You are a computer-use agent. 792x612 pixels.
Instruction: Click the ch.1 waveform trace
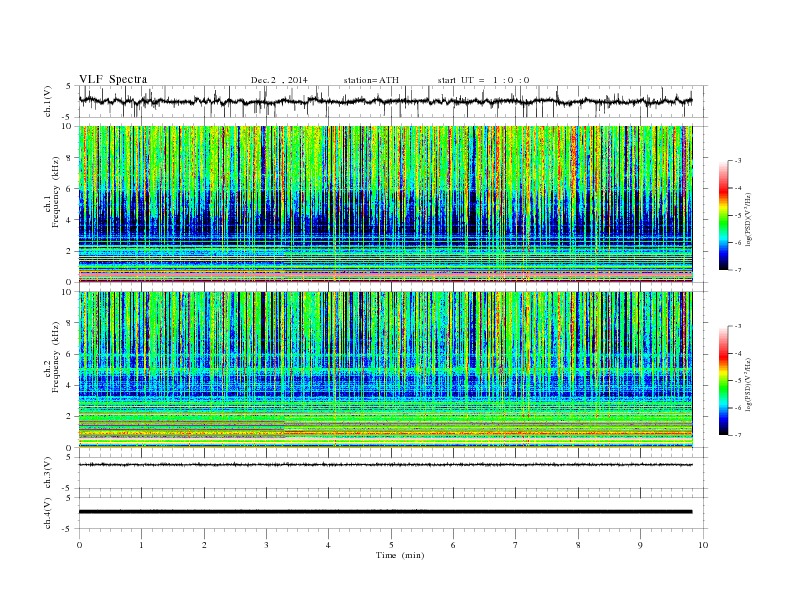click(x=385, y=101)
